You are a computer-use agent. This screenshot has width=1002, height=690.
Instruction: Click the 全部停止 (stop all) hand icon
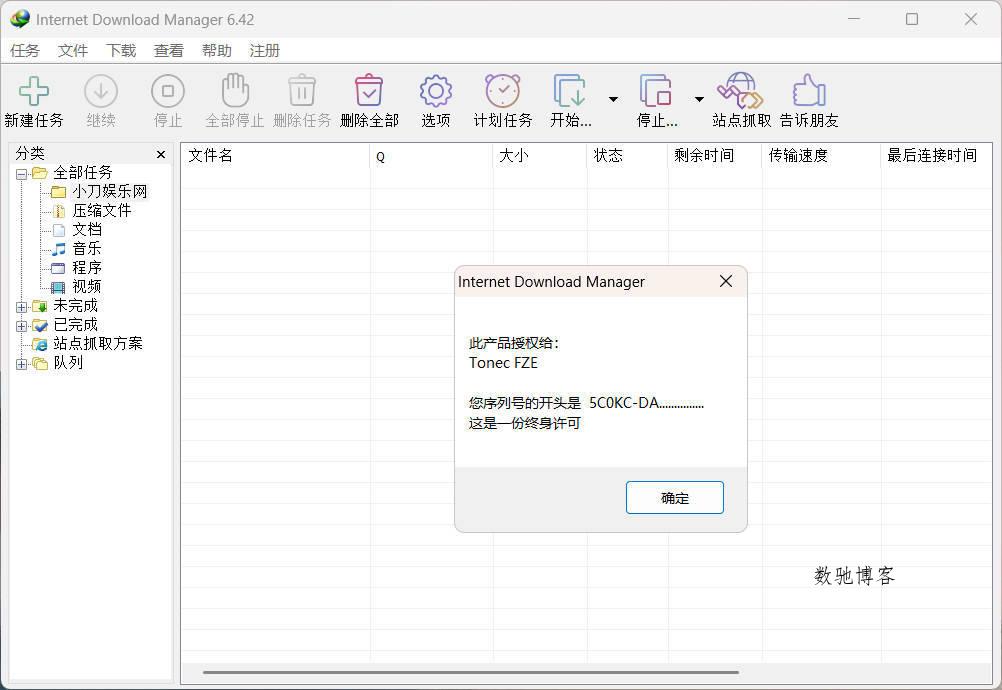[235, 90]
